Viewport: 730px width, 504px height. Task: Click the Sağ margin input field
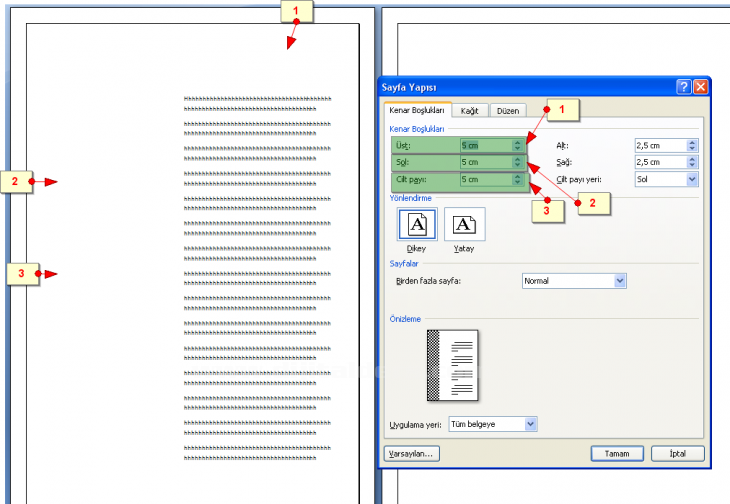661,162
